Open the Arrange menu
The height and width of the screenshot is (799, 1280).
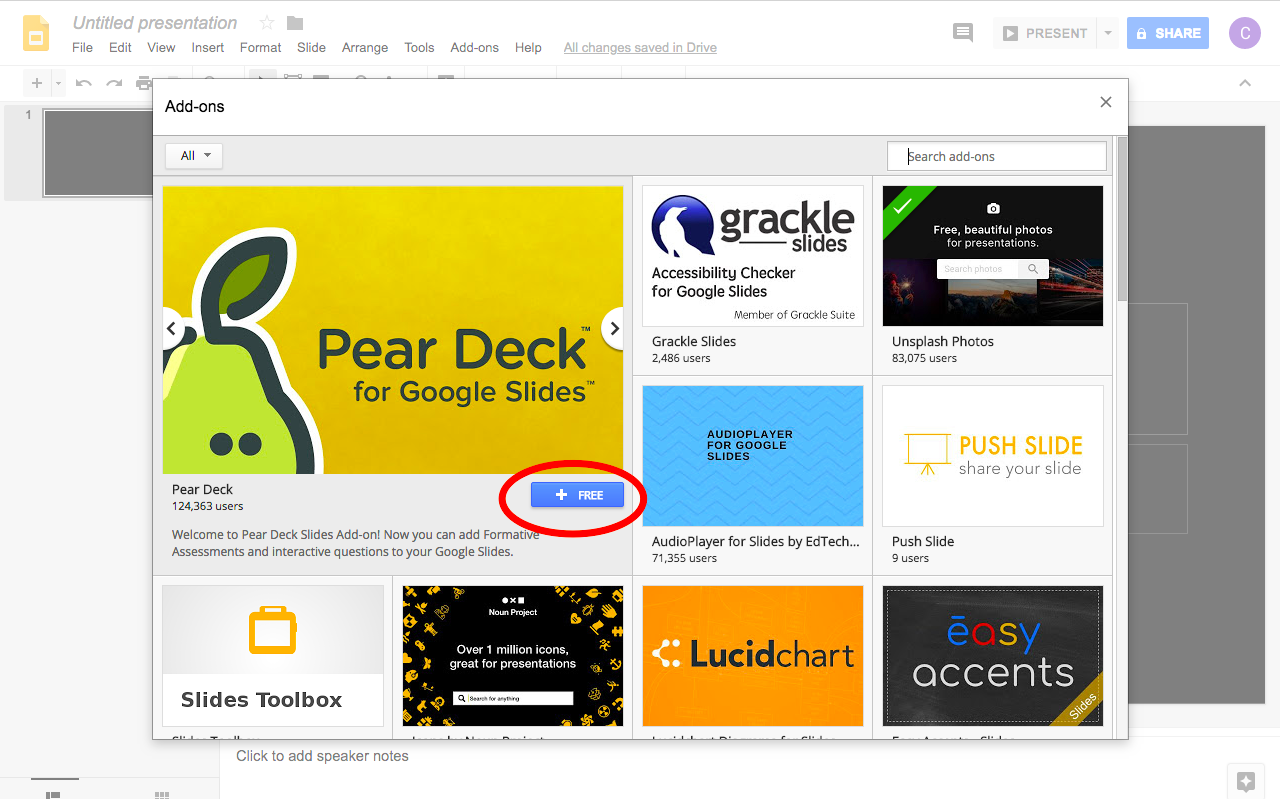[x=365, y=47]
